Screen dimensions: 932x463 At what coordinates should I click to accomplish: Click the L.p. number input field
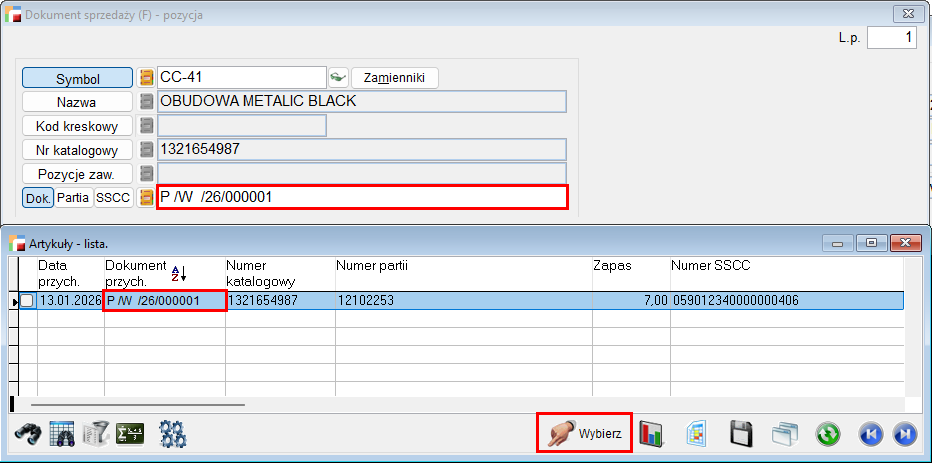(891, 38)
